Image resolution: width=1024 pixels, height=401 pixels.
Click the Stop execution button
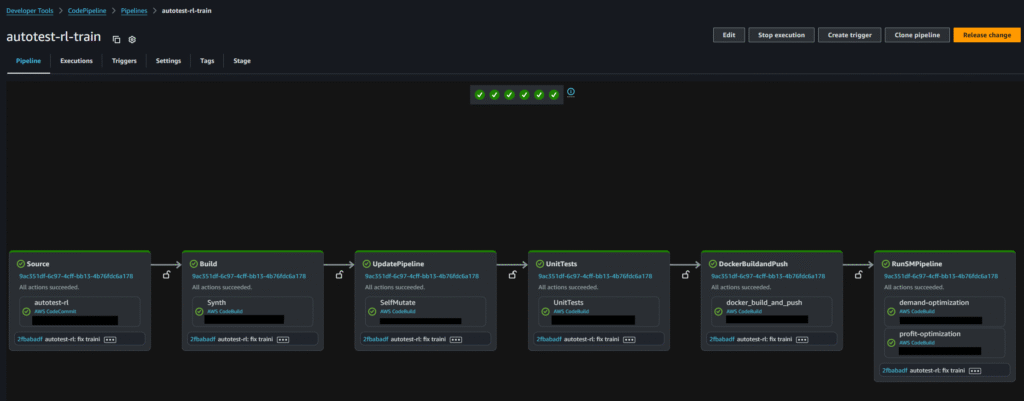click(780, 35)
